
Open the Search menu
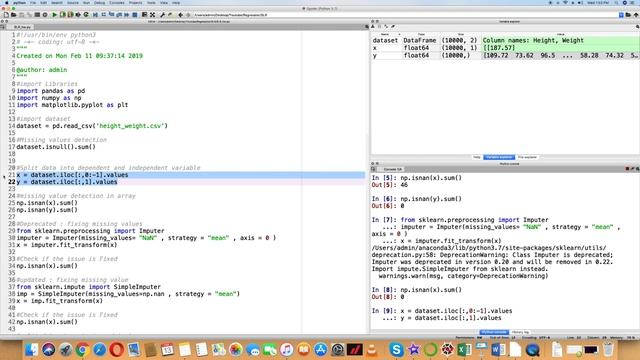coord(57,3)
